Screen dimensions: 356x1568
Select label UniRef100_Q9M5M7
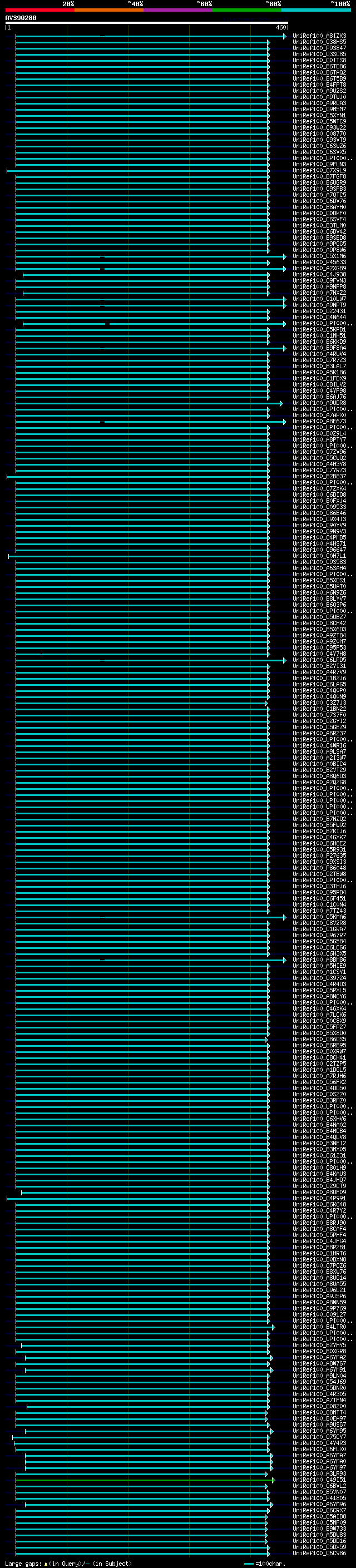coord(319,110)
